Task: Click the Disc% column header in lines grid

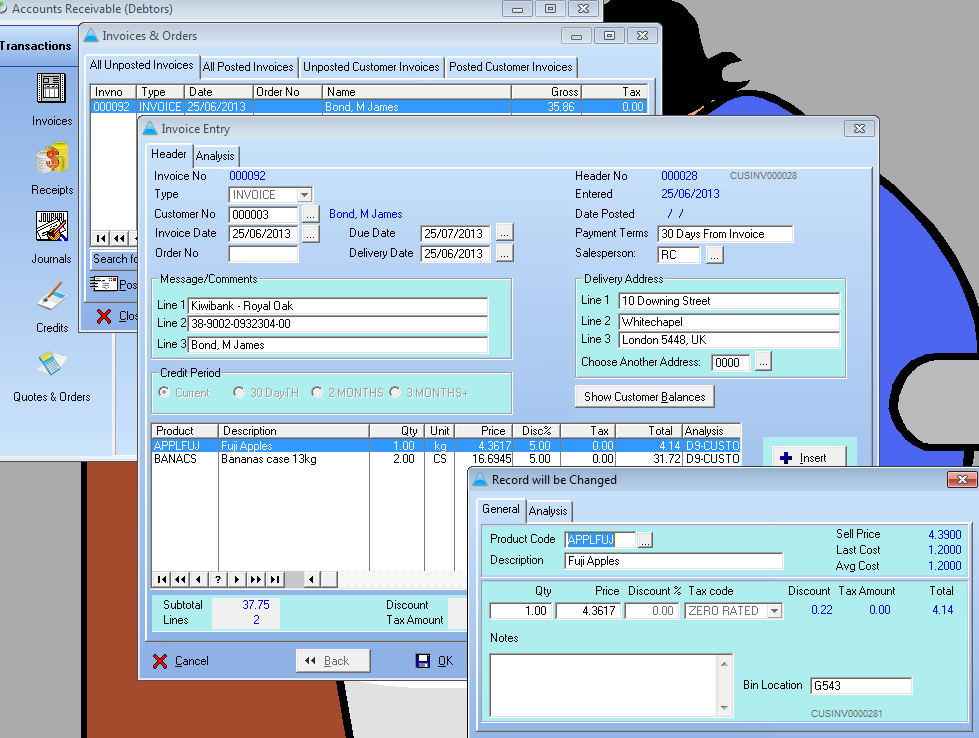Action: coord(536,431)
